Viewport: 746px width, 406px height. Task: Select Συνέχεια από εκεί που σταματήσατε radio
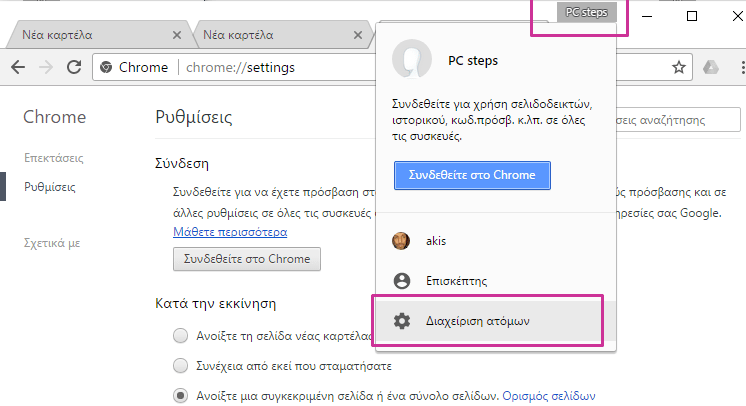180,366
